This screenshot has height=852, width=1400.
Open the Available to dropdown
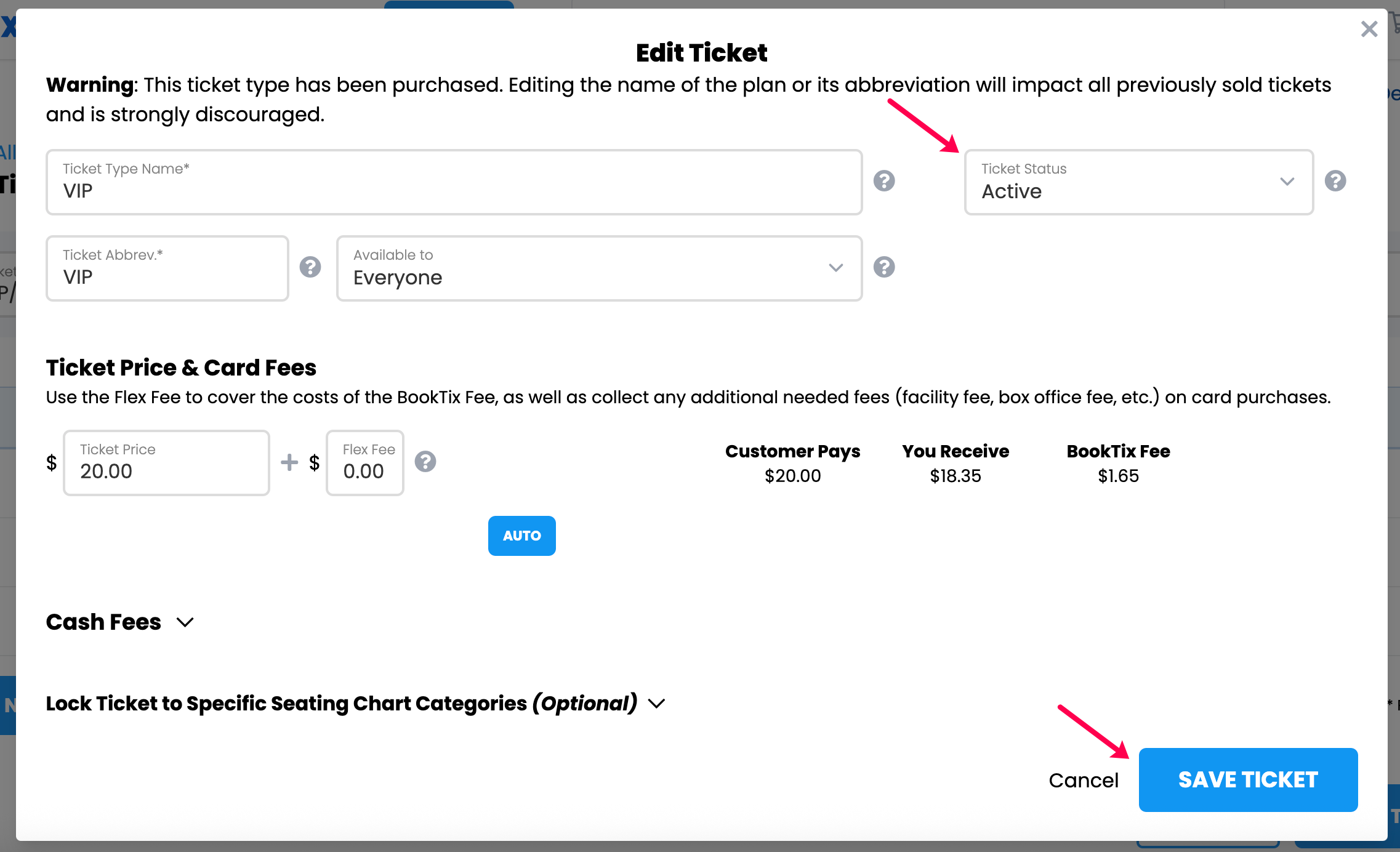tap(599, 268)
